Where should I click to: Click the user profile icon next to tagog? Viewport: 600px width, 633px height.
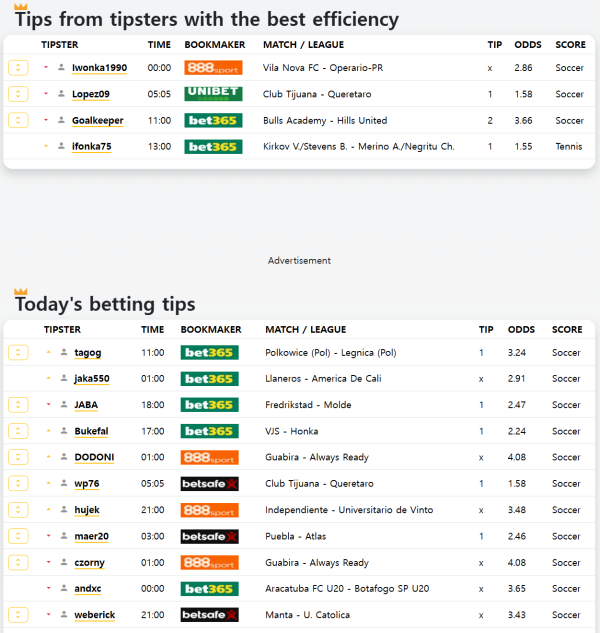coord(64,353)
